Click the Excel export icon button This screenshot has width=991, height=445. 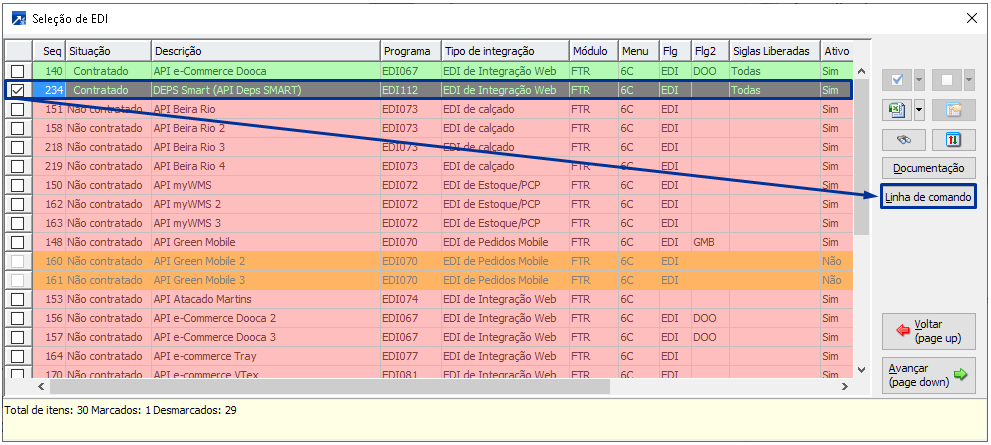[895, 110]
